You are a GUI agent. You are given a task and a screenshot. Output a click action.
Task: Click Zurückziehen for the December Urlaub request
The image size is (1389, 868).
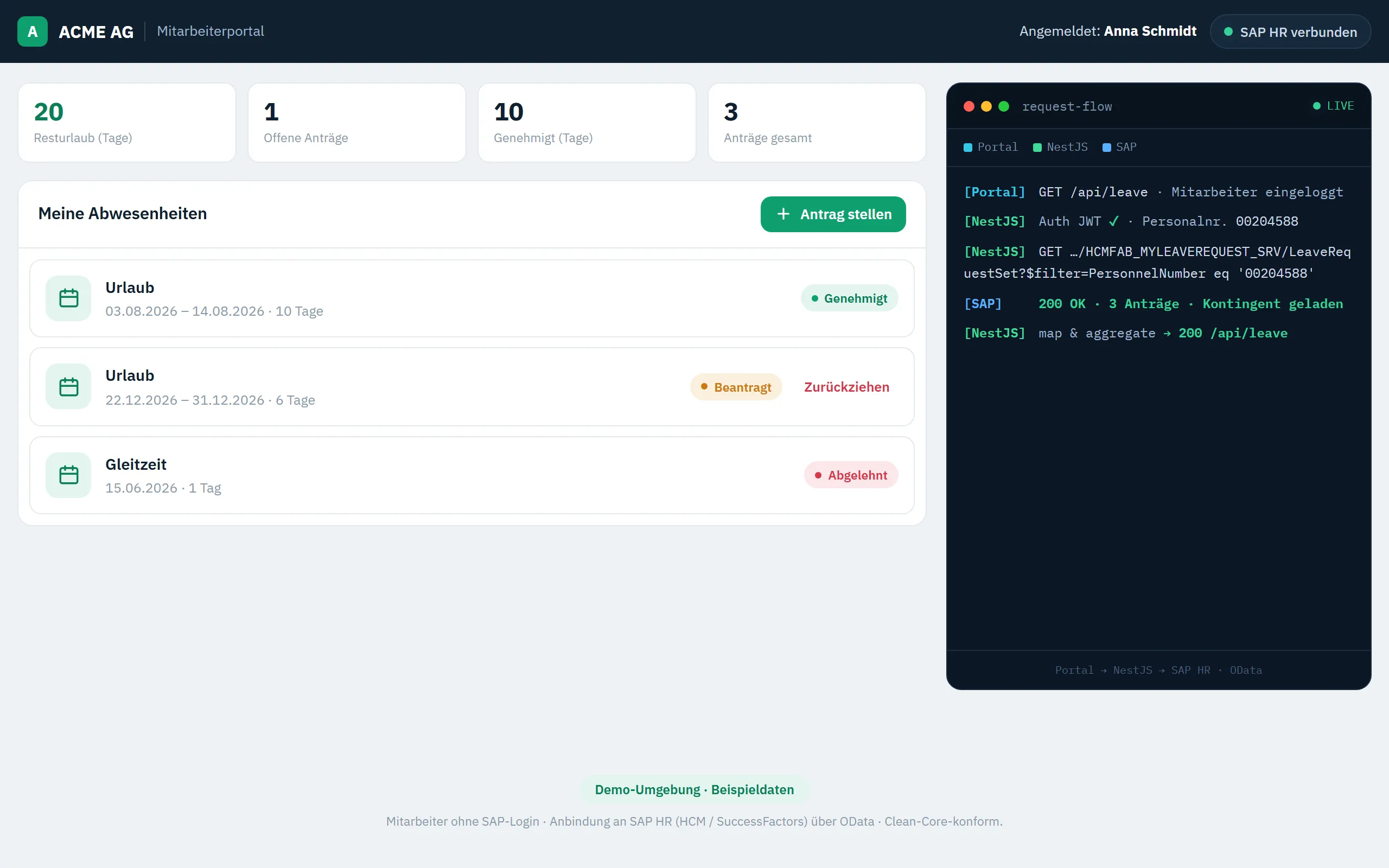tap(846, 387)
